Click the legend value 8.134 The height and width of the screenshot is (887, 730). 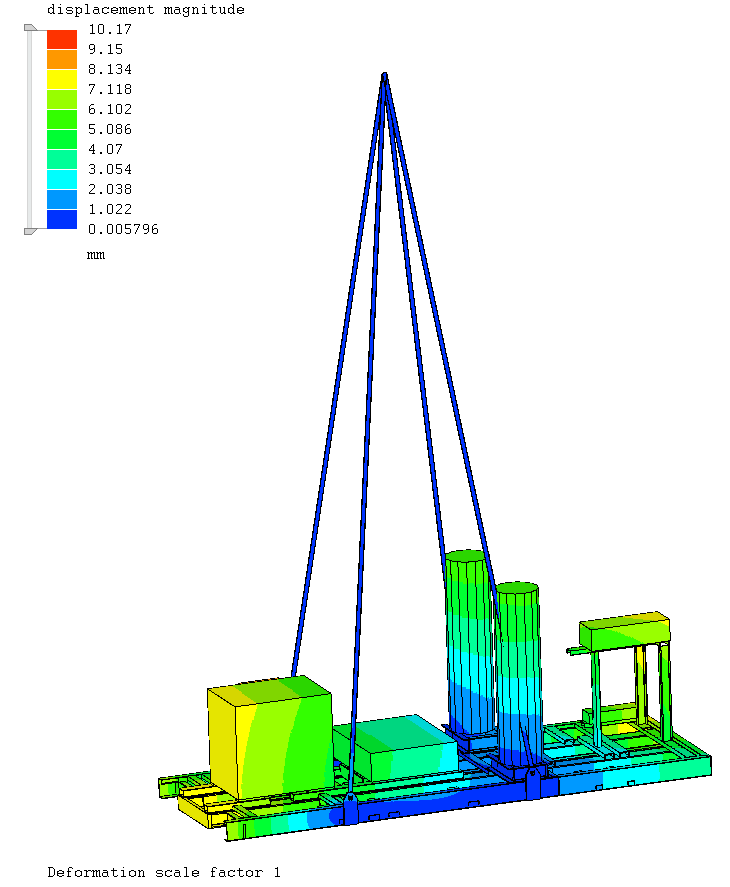click(x=110, y=69)
